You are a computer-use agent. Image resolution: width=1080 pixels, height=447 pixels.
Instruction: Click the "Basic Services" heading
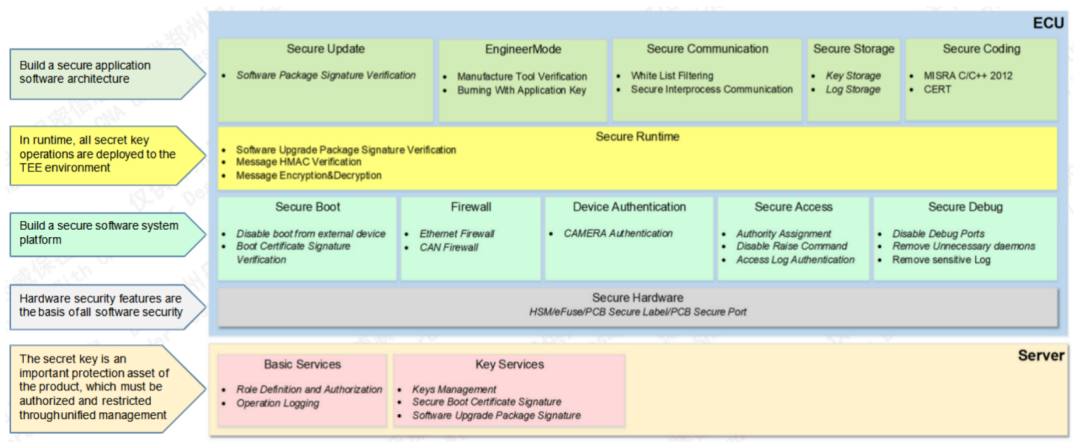(x=302, y=364)
